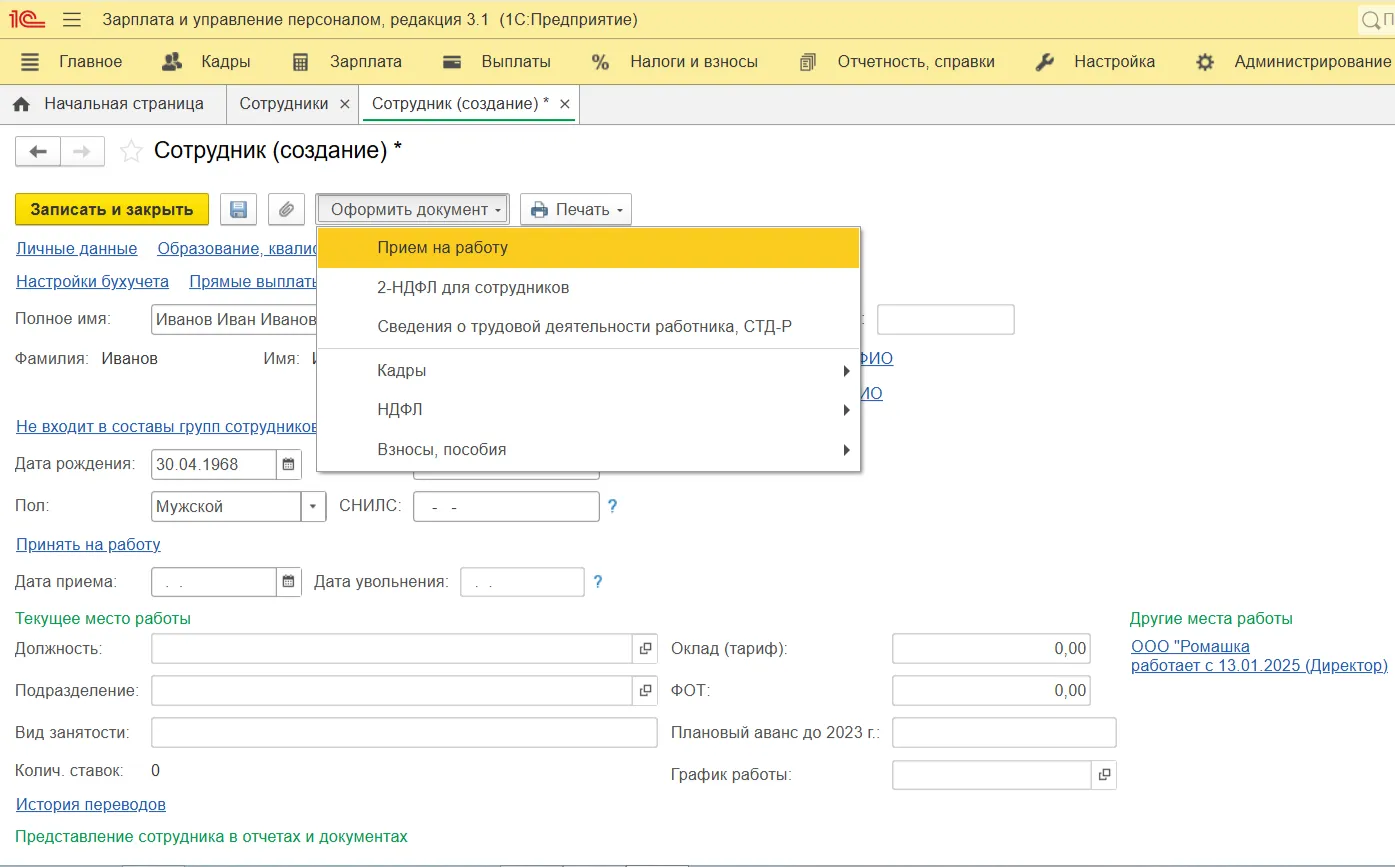Open the График работы selection button
The width and height of the screenshot is (1395, 867).
pyautogui.click(x=1104, y=775)
